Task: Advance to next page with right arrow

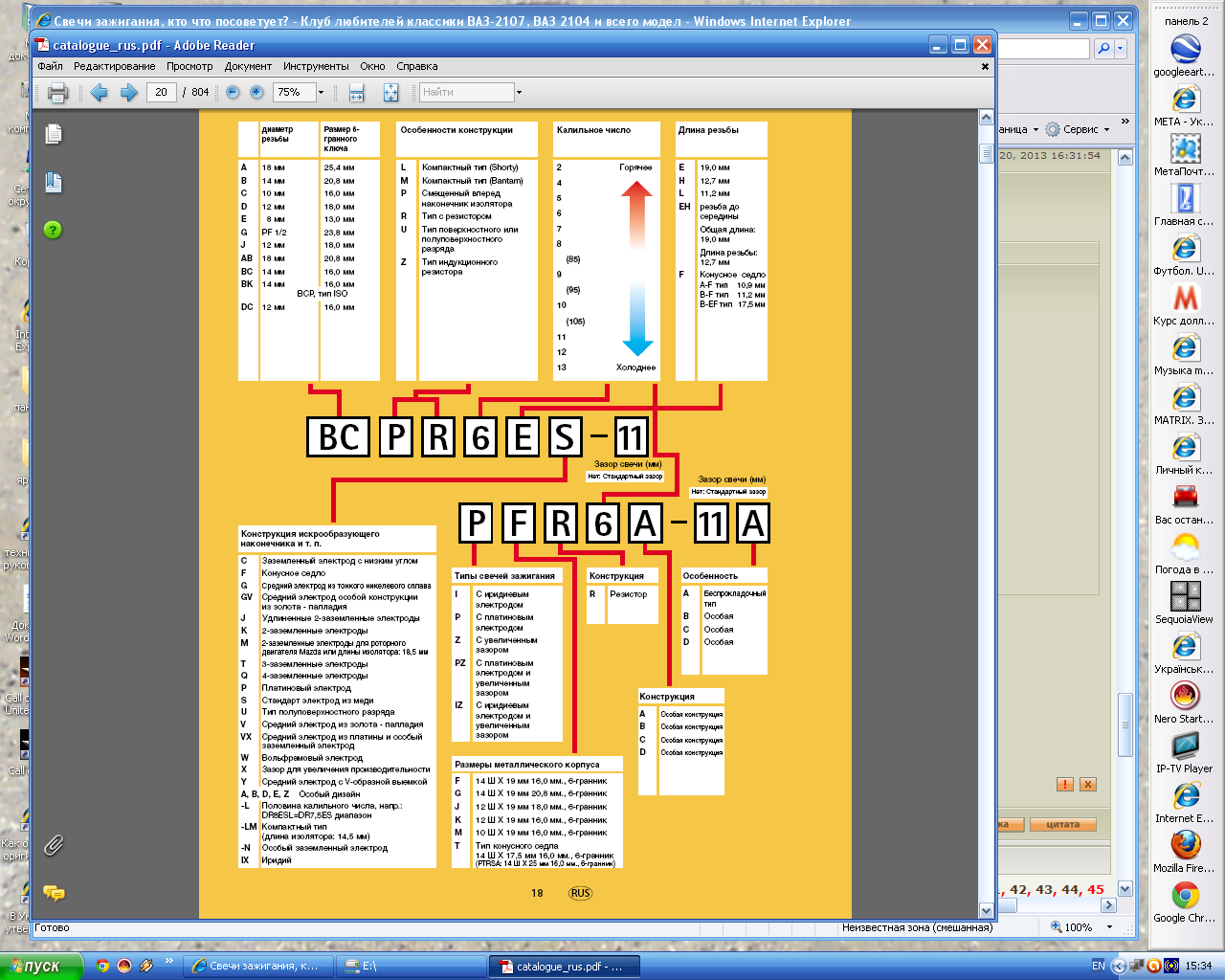Action: click(129, 93)
